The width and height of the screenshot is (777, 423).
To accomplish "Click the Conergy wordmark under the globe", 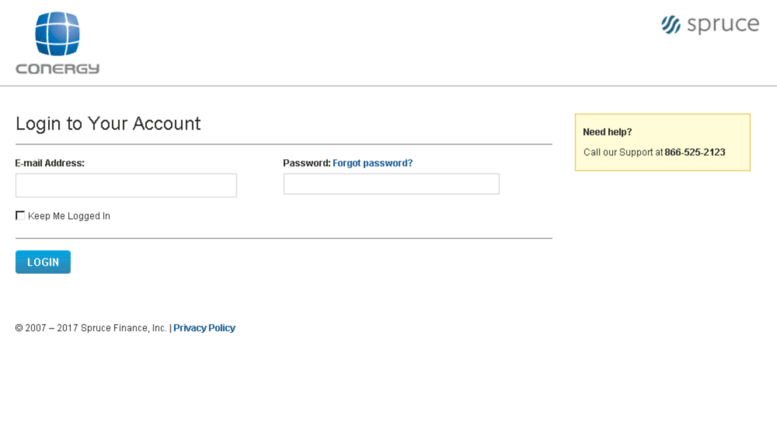I will tap(57, 68).
